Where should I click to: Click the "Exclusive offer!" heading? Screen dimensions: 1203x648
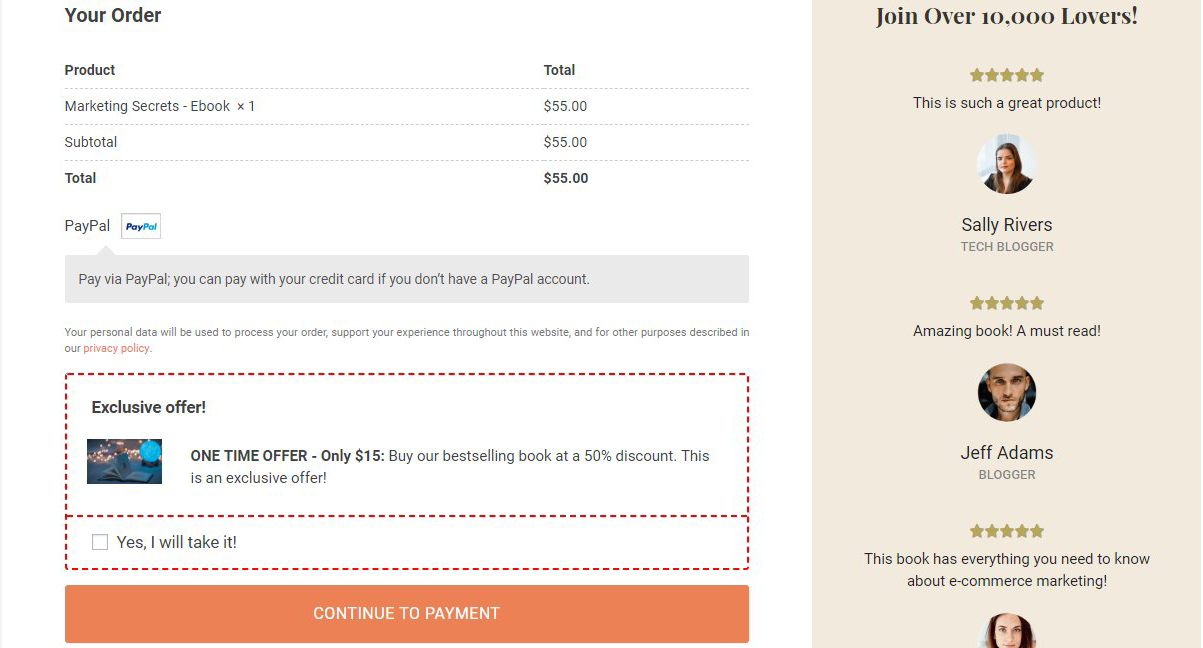pyautogui.click(x=148, y=407)
